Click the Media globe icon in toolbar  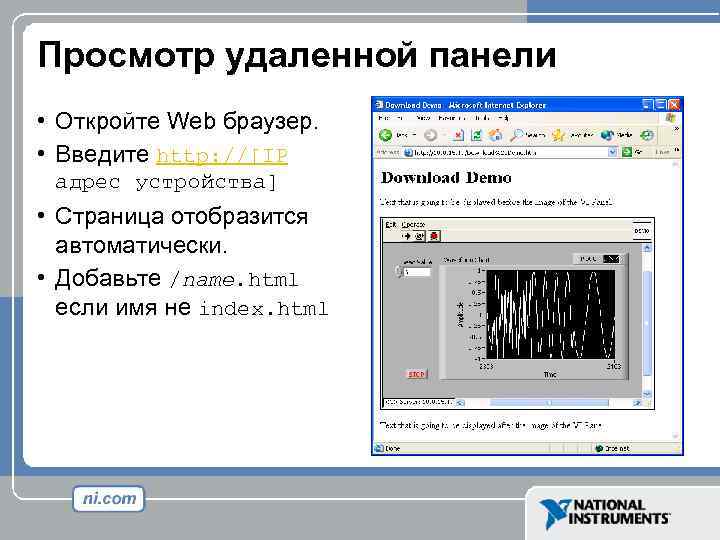tap(607, 135)
